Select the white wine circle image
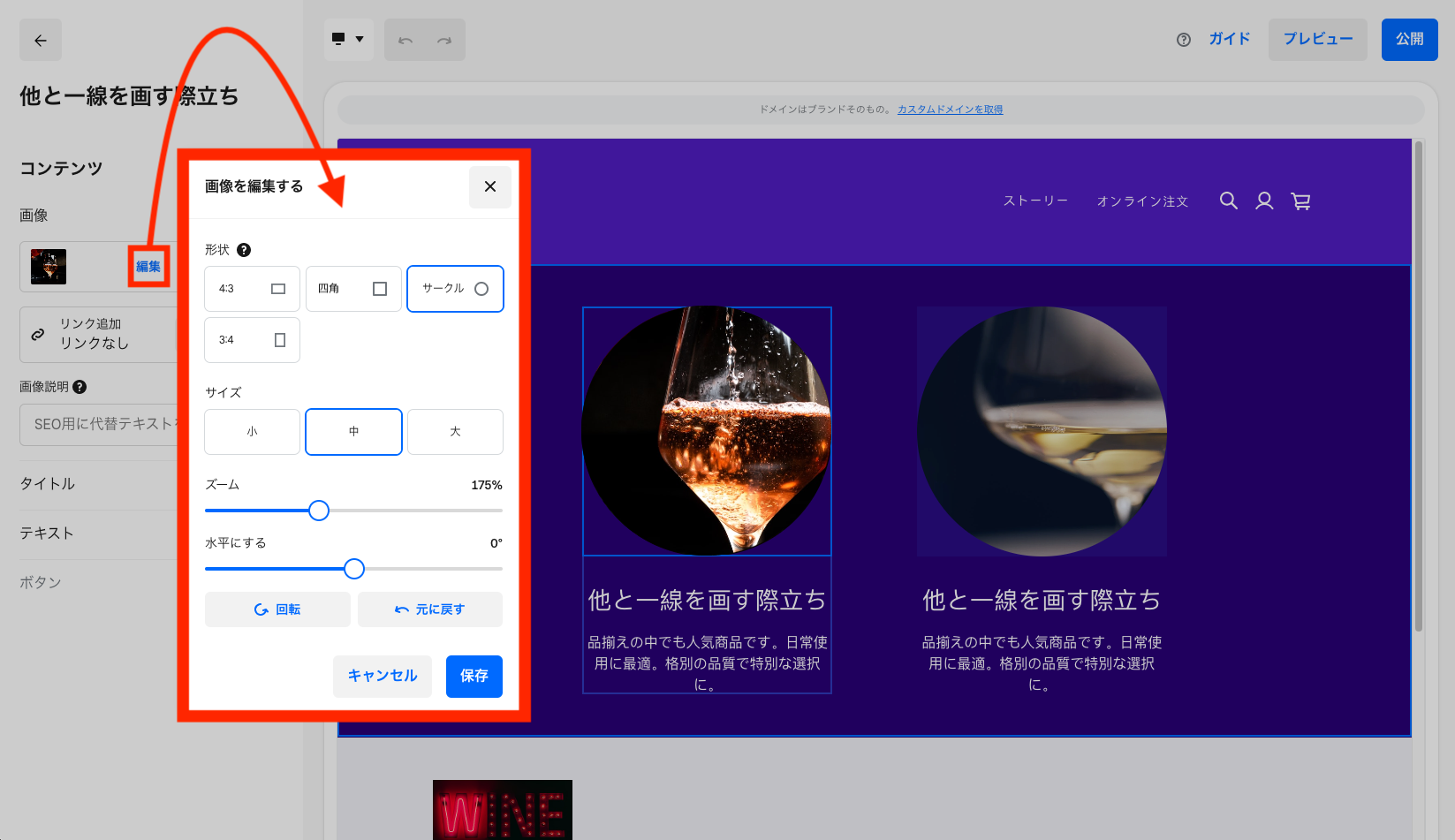 (x=1042, y=431)
